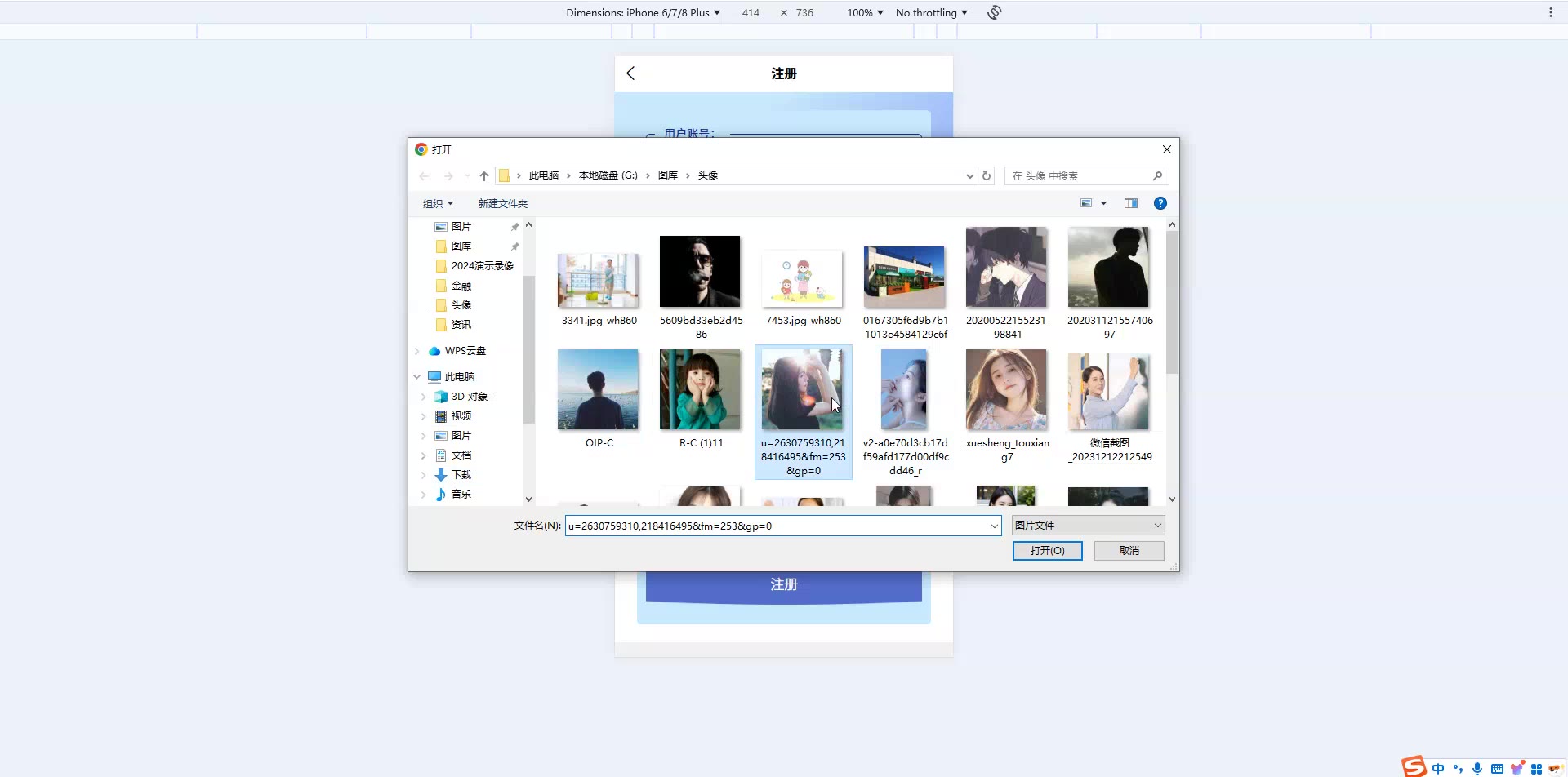
Task: Go up one folder level
Action: (x=484, y=176)
